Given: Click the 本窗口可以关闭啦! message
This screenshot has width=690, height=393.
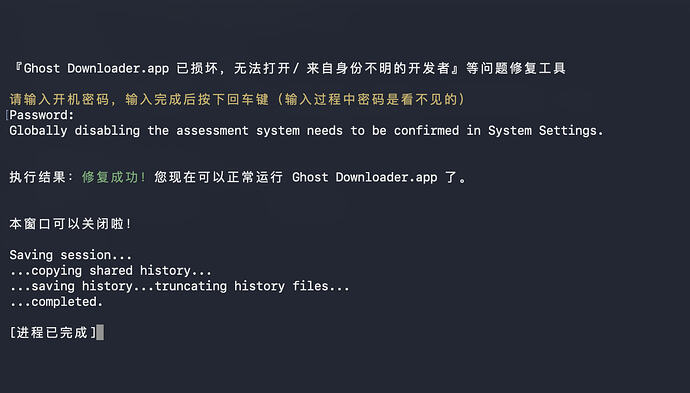Looking at the screenshot, I should [x=70, y=224].
